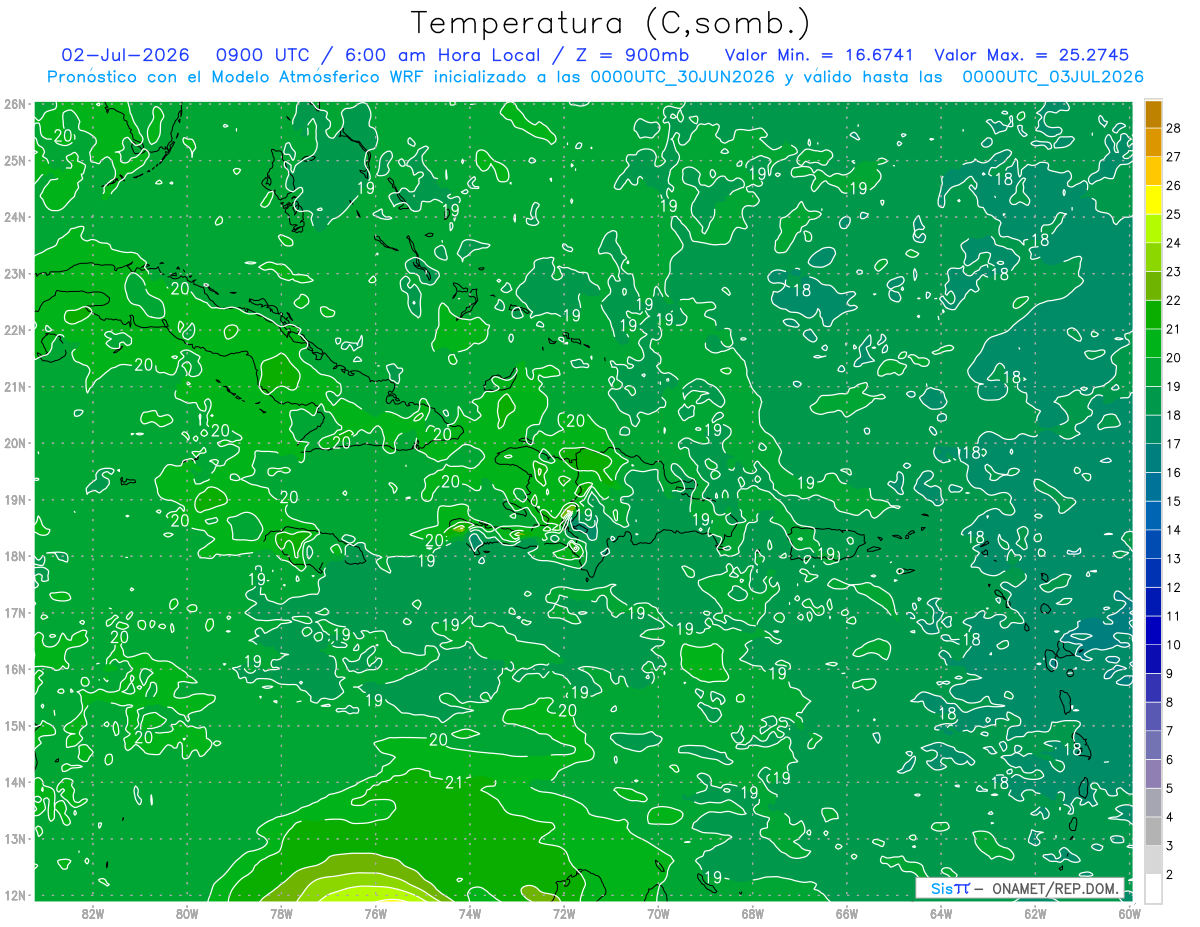Click the teal swatch between legend values 16 and 17

tap(1153, 458)
